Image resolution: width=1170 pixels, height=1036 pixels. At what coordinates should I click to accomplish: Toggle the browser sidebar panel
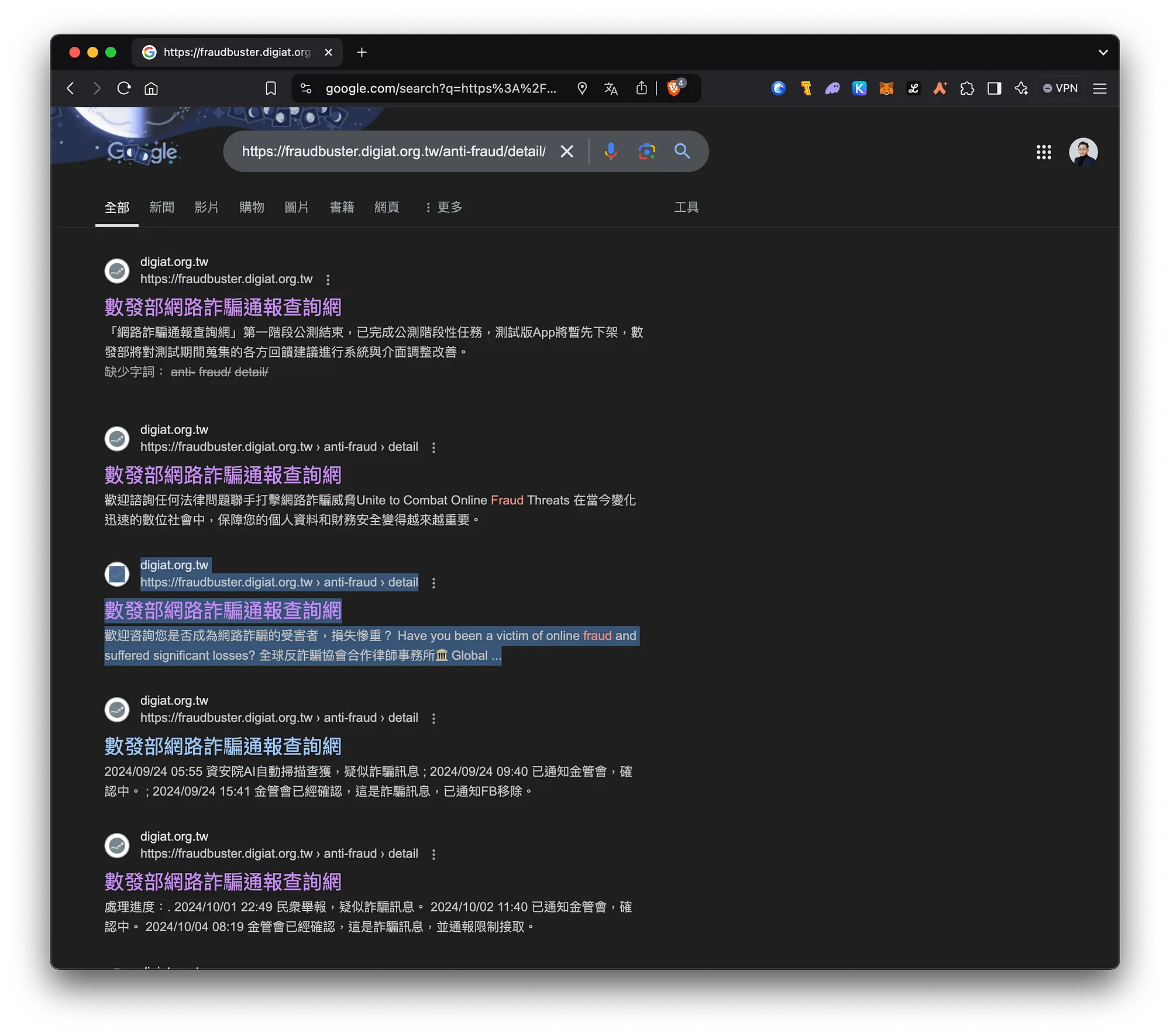coord(994,88)
